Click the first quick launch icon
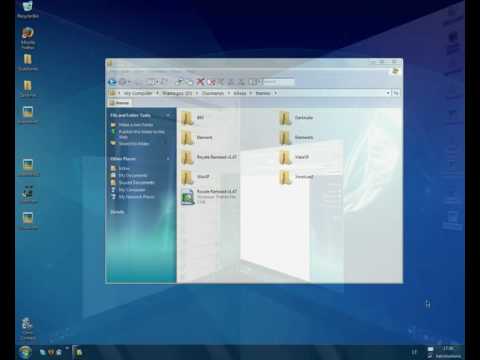 click(x=43, y=352)
